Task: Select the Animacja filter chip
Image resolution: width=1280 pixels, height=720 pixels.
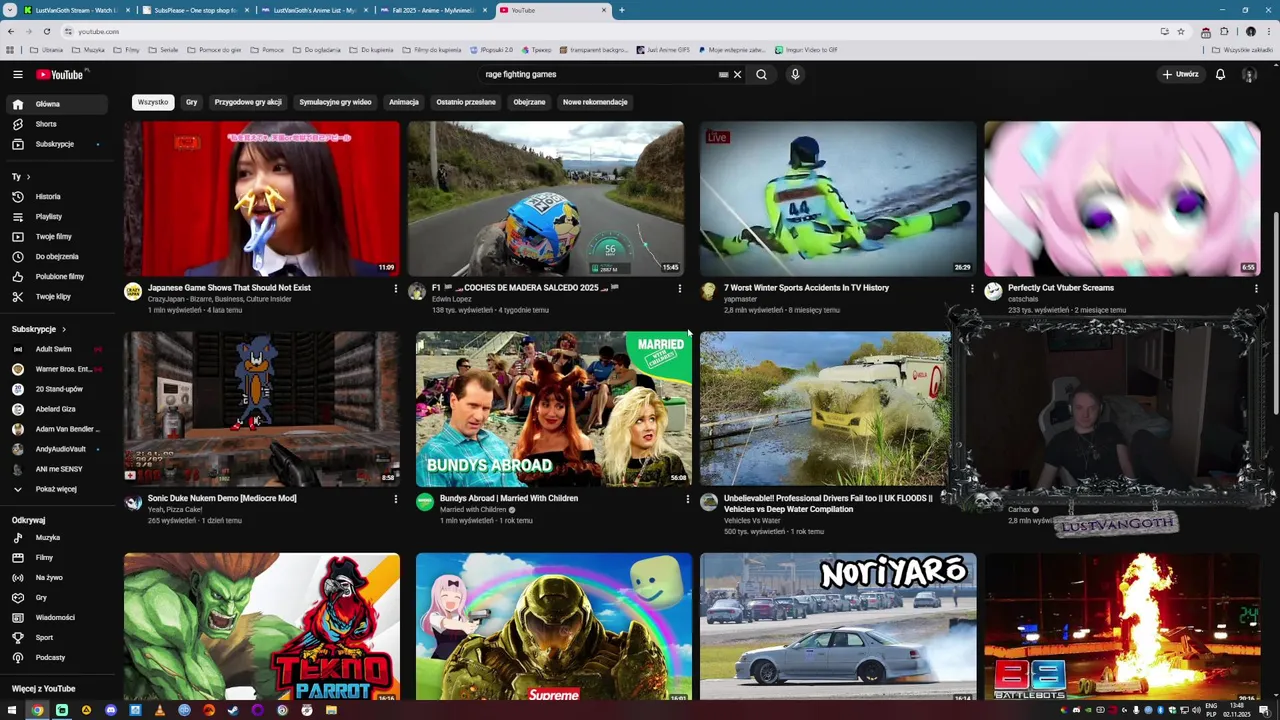Action: coord(404,102)
